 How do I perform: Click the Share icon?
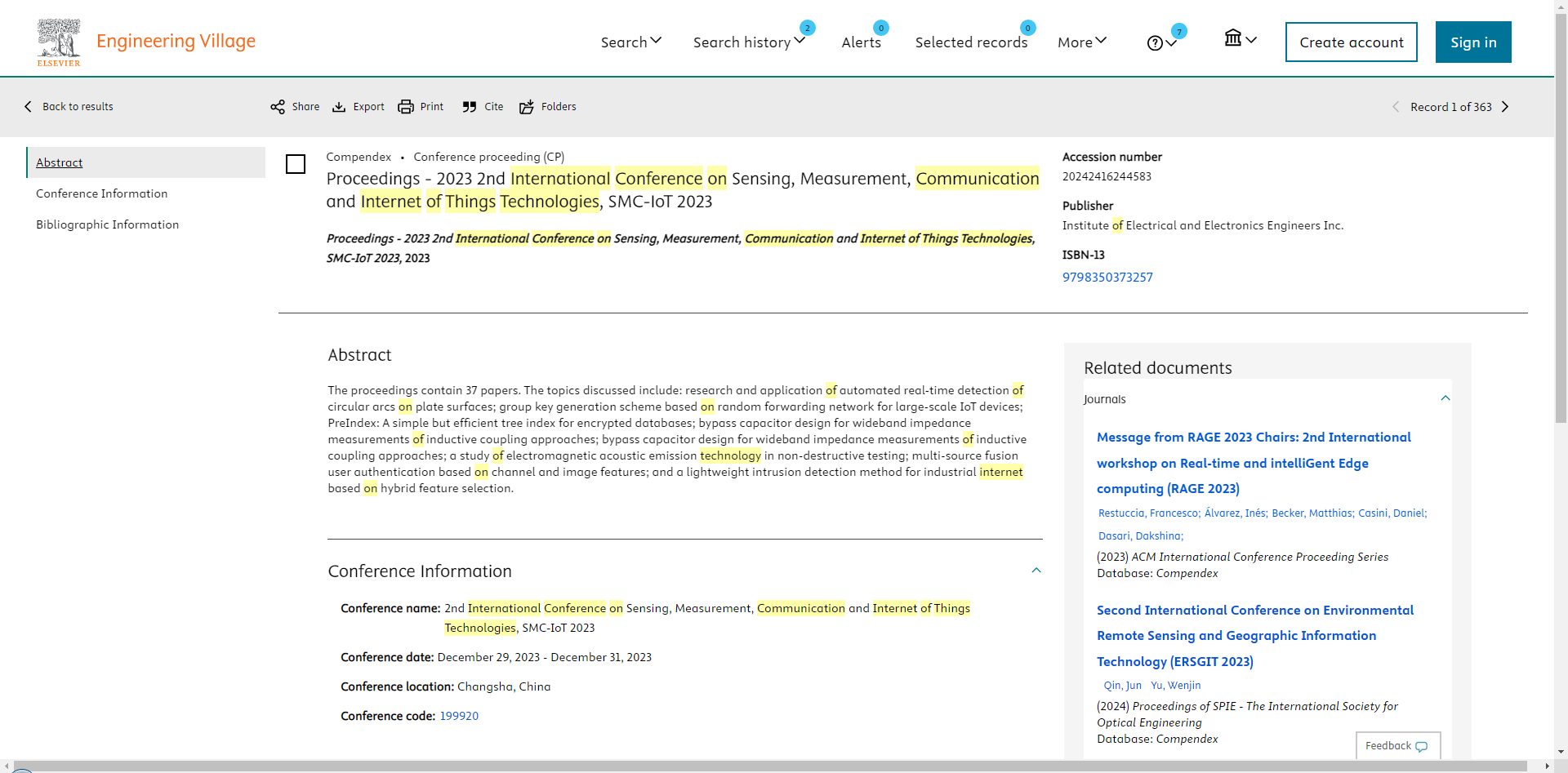click(x=278, y=107)
